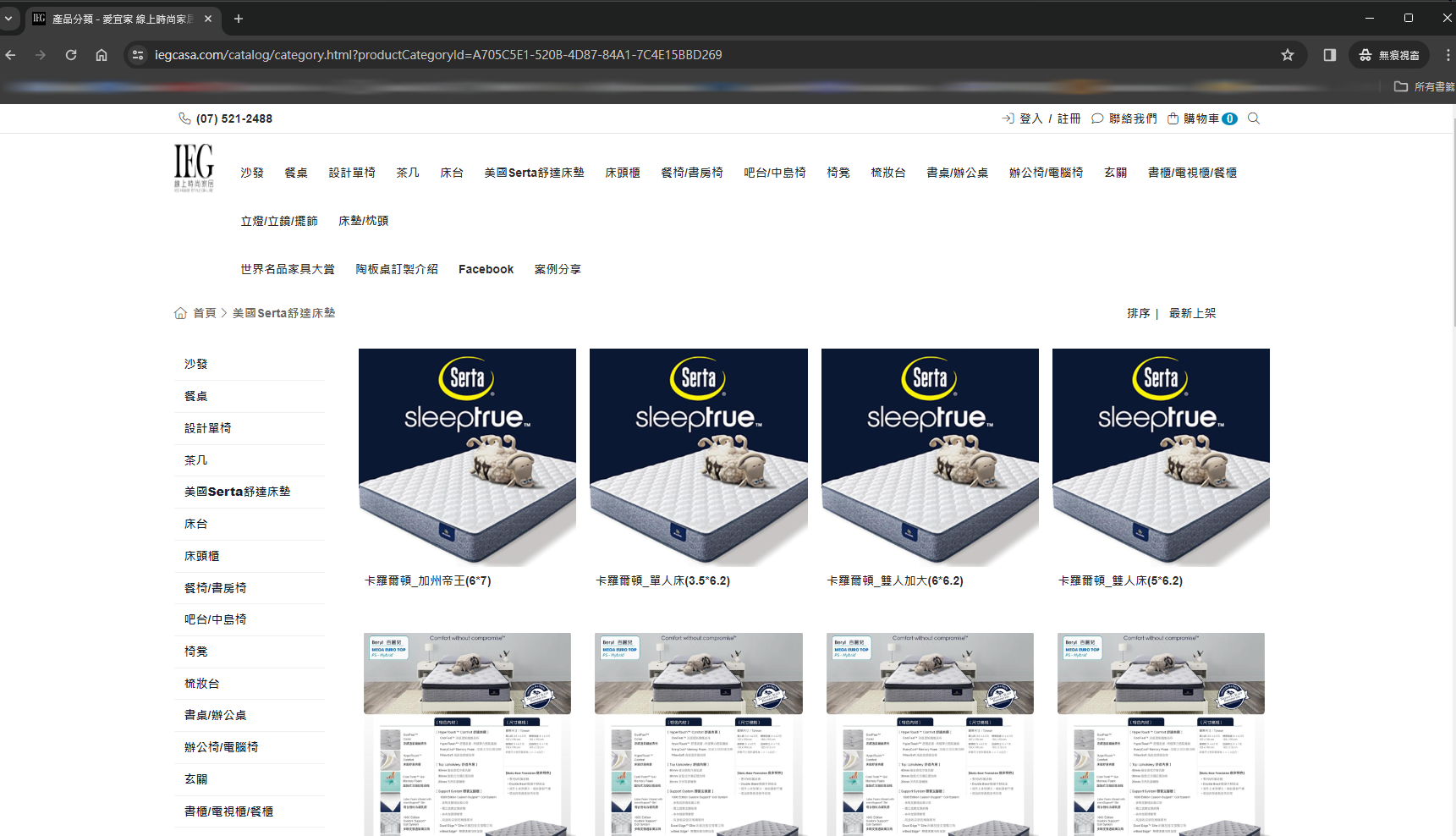Open 椅凳 in the top navigation
The image size is (1456, 836).
tap(838, 173)
